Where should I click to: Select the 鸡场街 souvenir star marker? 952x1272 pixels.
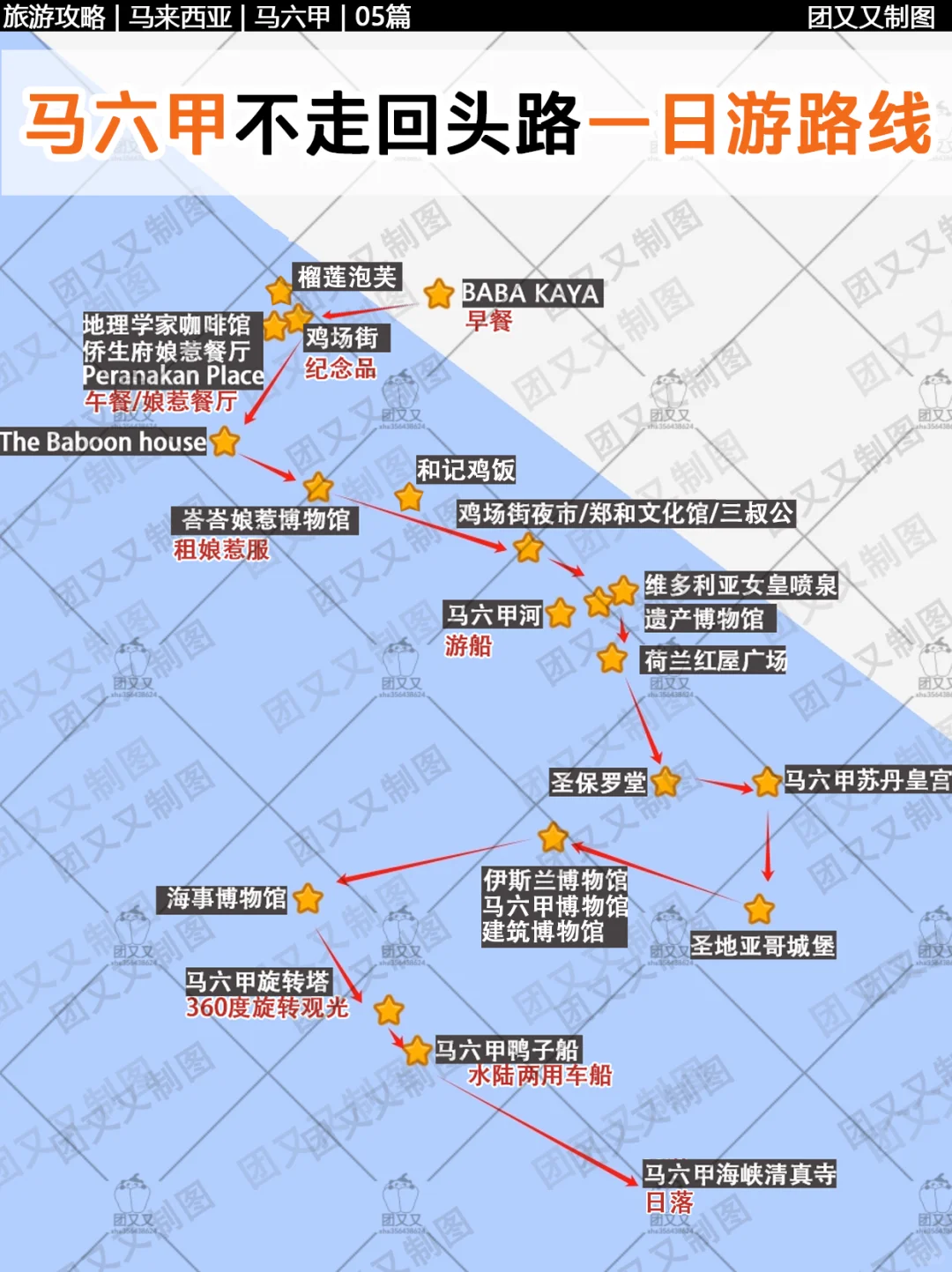tap(298, 317)
